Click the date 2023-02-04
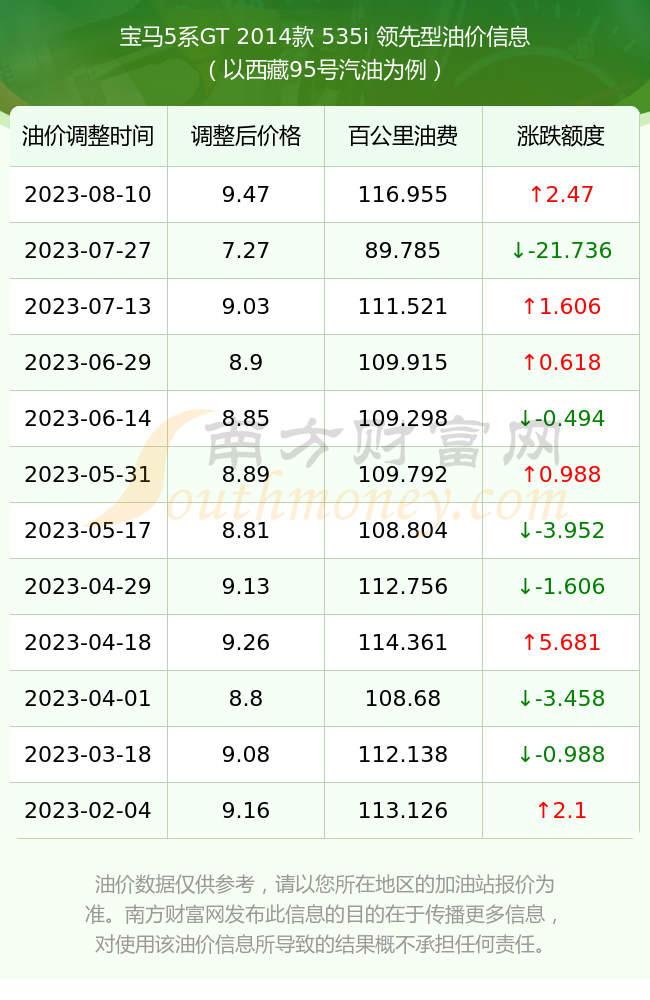Viewport: 650px width, 1000px height. (x=88, y=811)
